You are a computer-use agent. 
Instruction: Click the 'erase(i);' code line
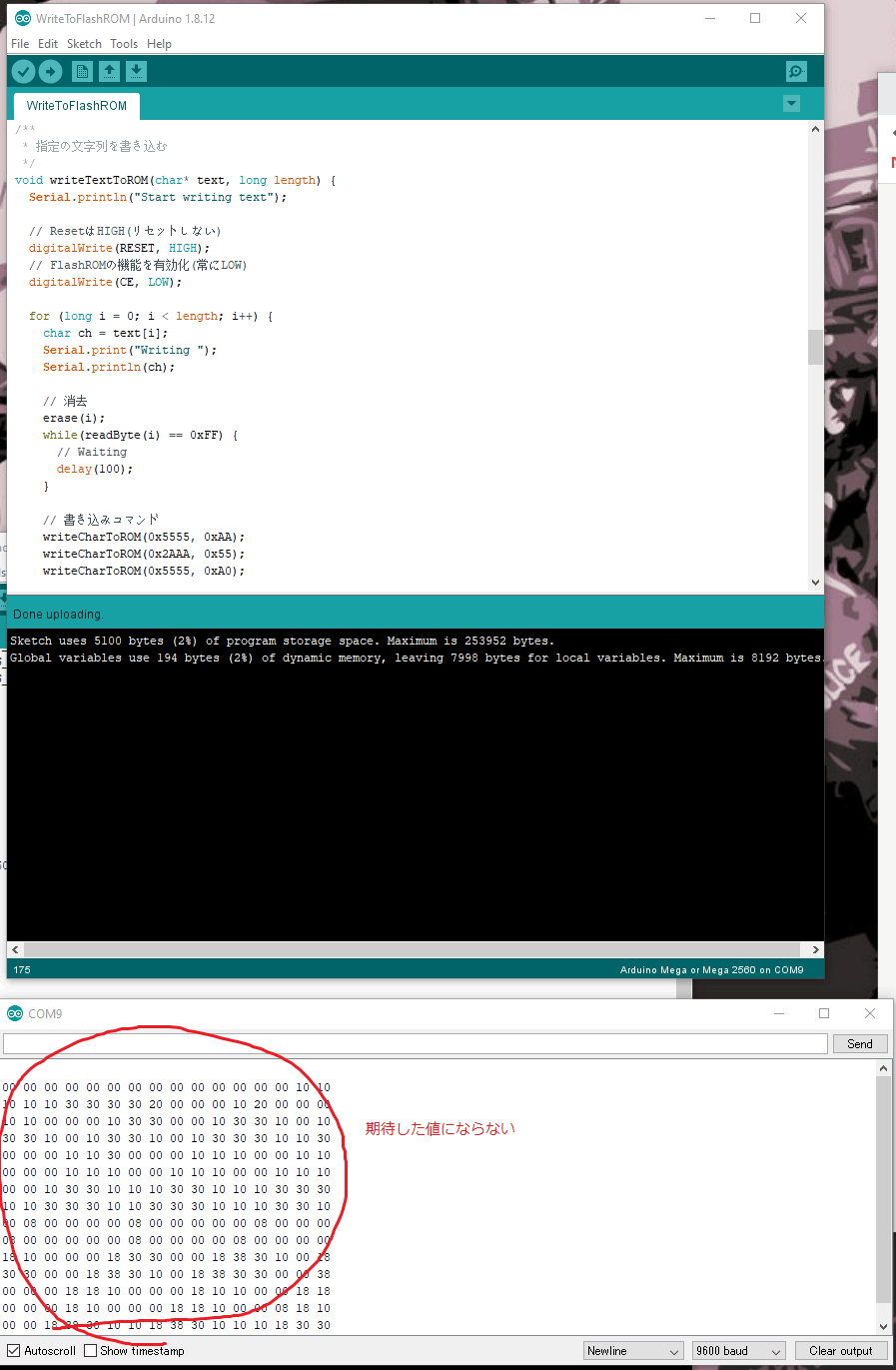click(73, 419)
